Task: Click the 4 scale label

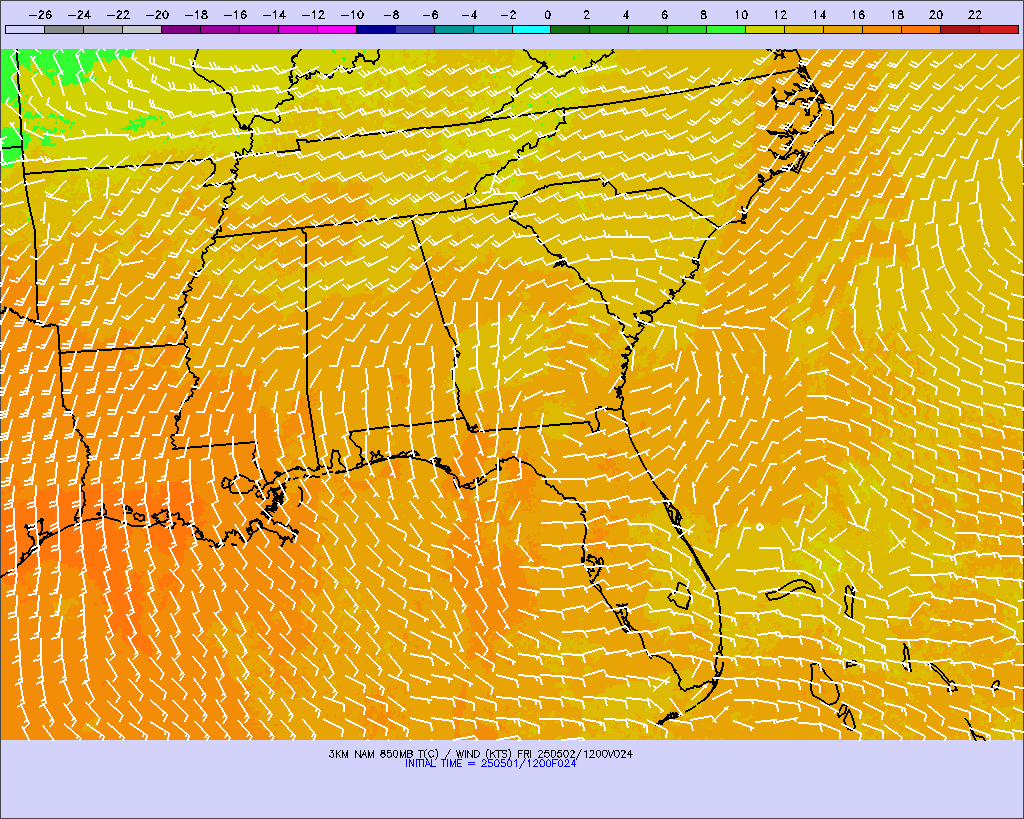Action: click(626, 15)
